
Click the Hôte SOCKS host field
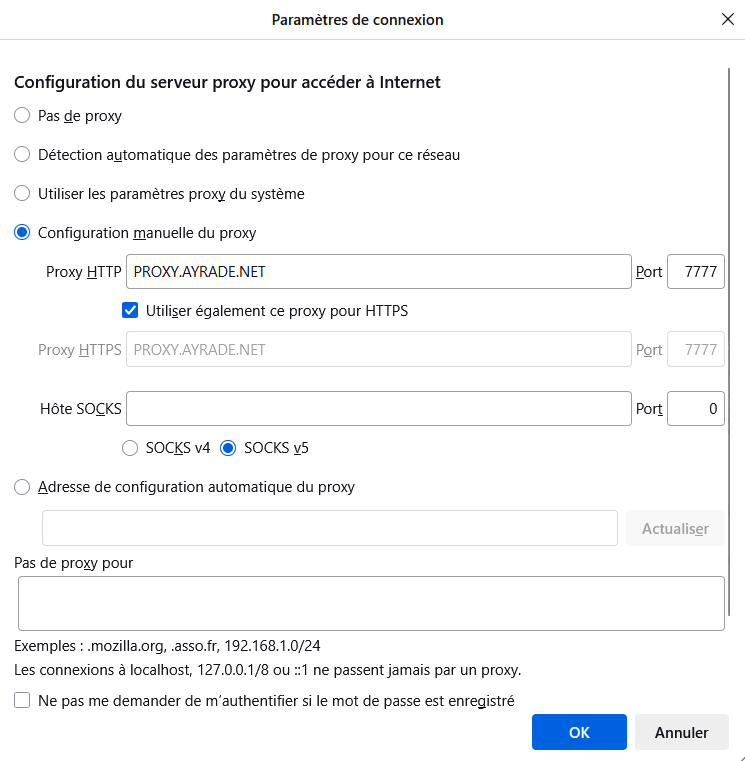tap(379, 409)
